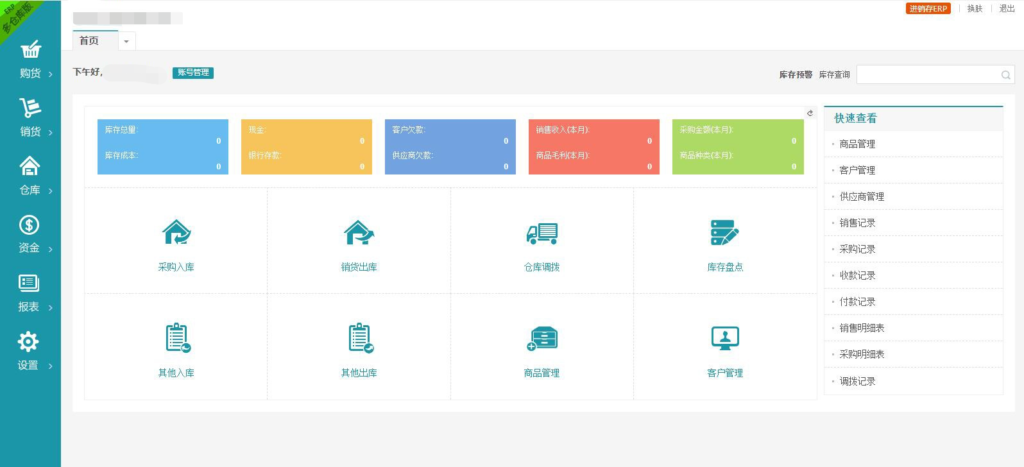Click the 换肤 skin change link
1024x467 pixels.
[x=974, y=9]
